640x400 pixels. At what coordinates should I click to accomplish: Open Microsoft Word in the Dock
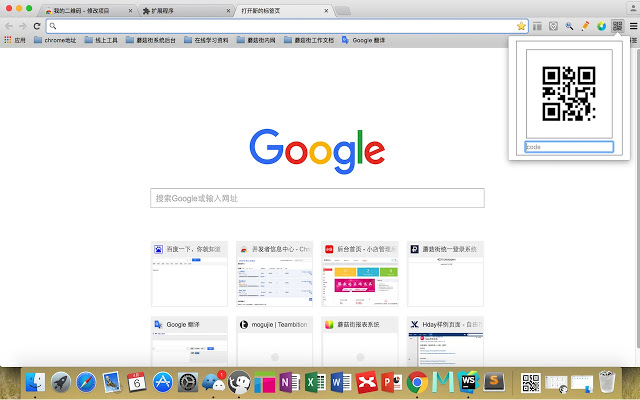click(341, 383)
